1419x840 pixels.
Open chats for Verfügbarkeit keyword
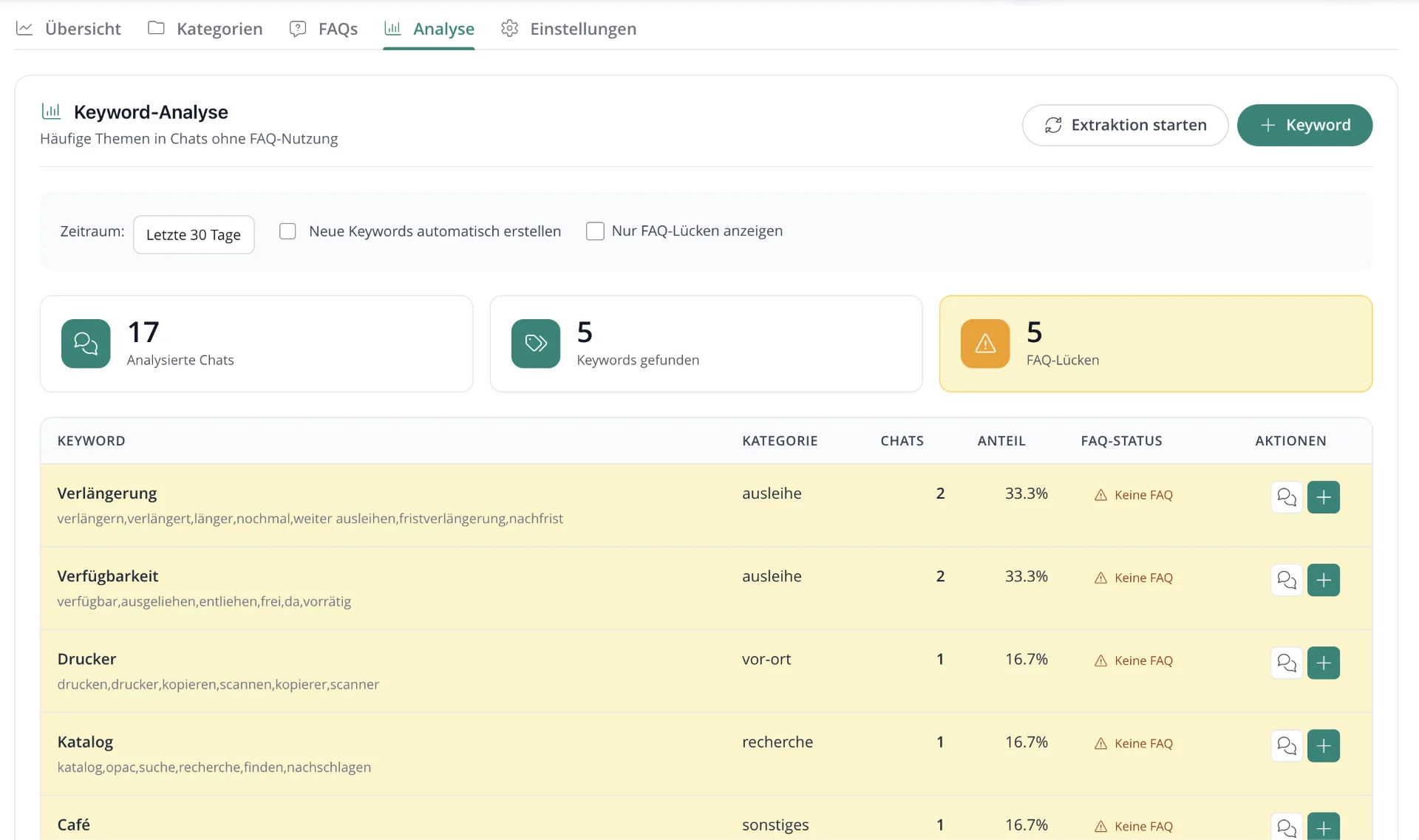1287,580
